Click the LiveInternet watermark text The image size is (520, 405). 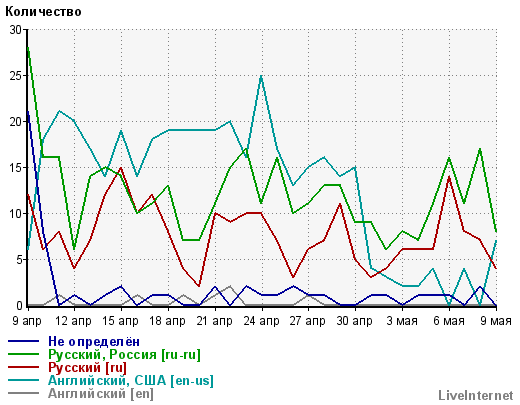click(476, 396)
